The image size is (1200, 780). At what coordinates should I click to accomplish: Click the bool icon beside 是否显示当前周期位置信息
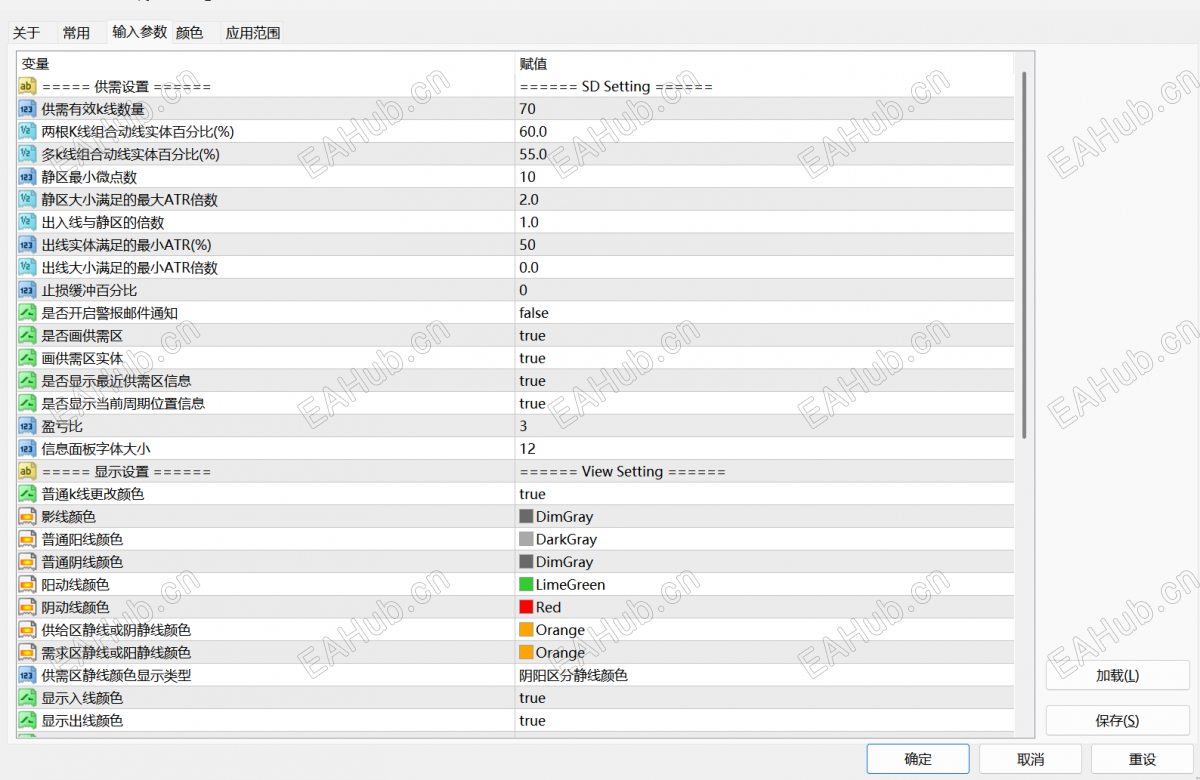click(27, 403)
